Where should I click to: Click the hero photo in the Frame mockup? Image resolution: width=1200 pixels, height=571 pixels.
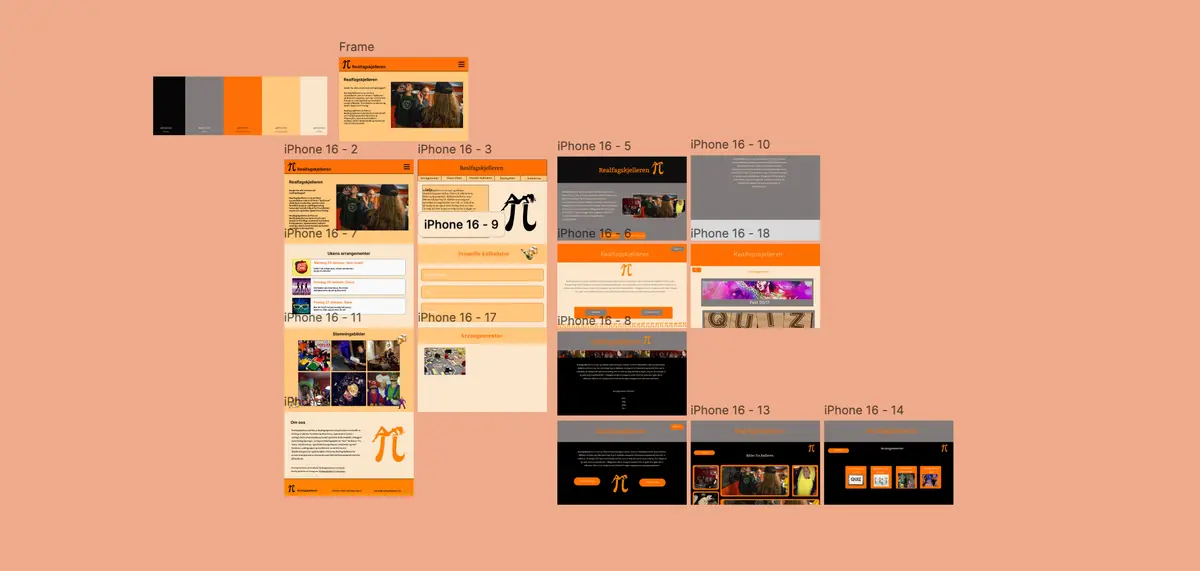tap(426, 104)
